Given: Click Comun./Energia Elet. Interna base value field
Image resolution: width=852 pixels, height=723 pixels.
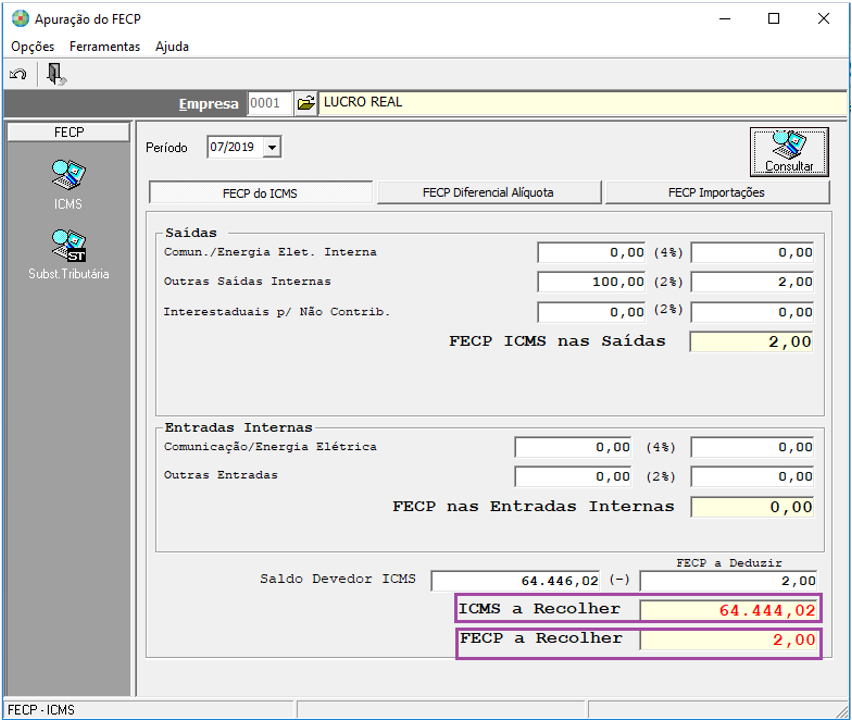Looking at the screenshot, I should (x=591, y=253).
